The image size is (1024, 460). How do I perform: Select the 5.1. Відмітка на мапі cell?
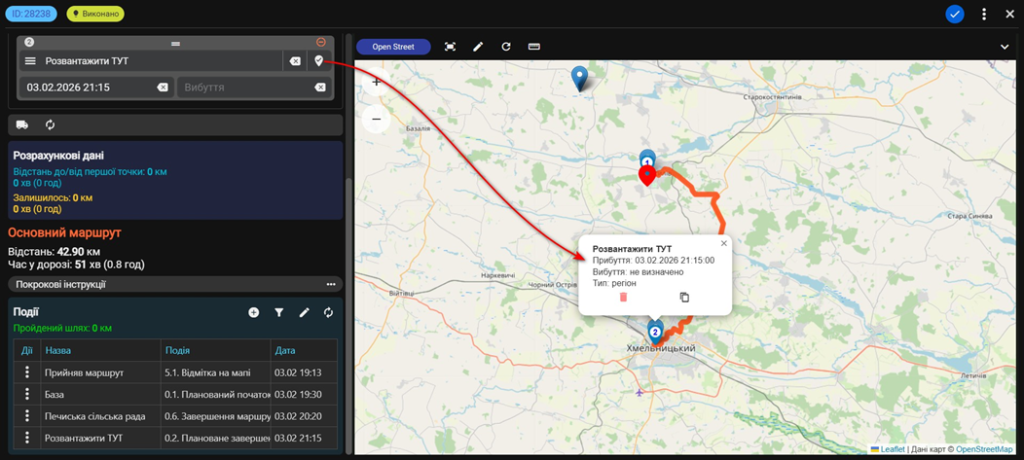coord(216,372)
